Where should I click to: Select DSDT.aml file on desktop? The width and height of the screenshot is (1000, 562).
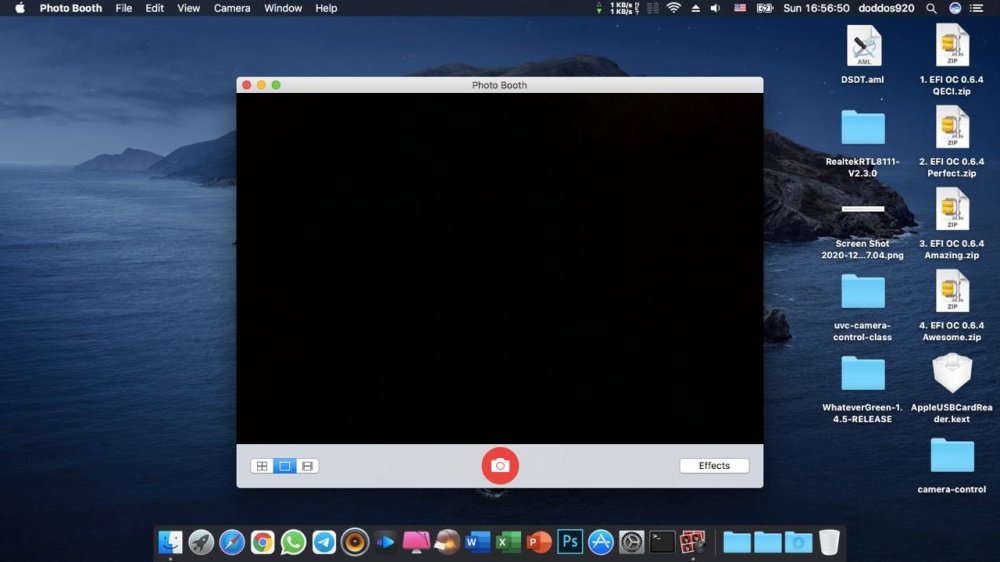[x=863, y=55]
